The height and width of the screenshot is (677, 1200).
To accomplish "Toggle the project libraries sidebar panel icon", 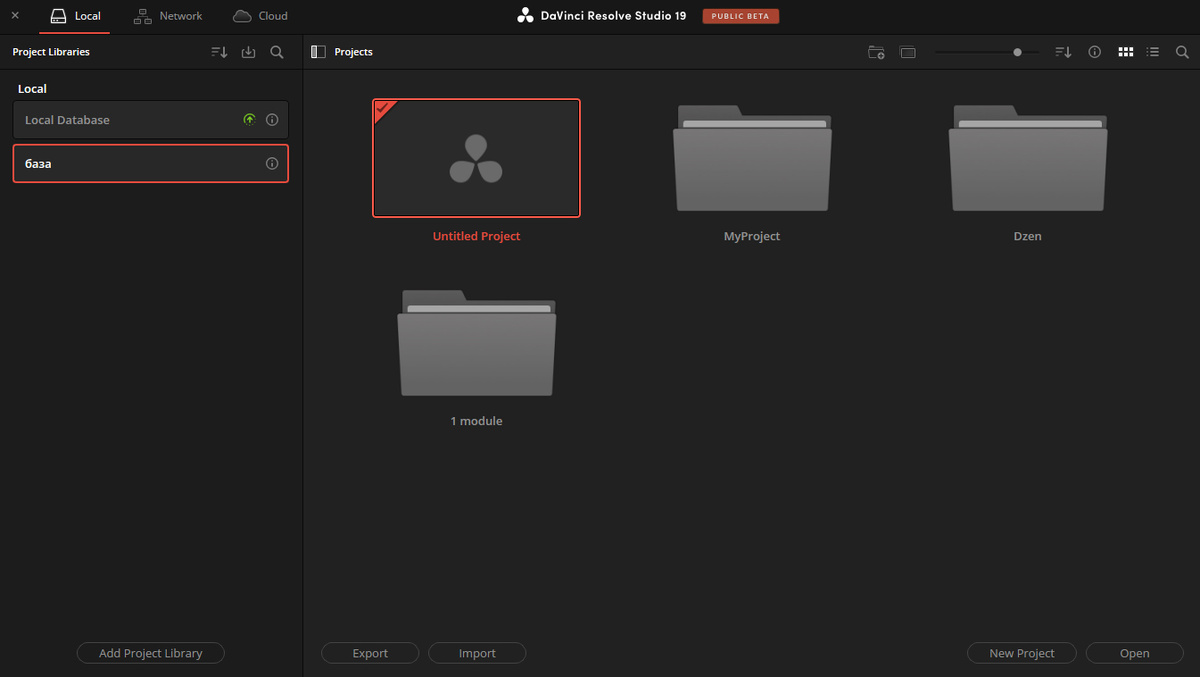I will coord(319,52).
